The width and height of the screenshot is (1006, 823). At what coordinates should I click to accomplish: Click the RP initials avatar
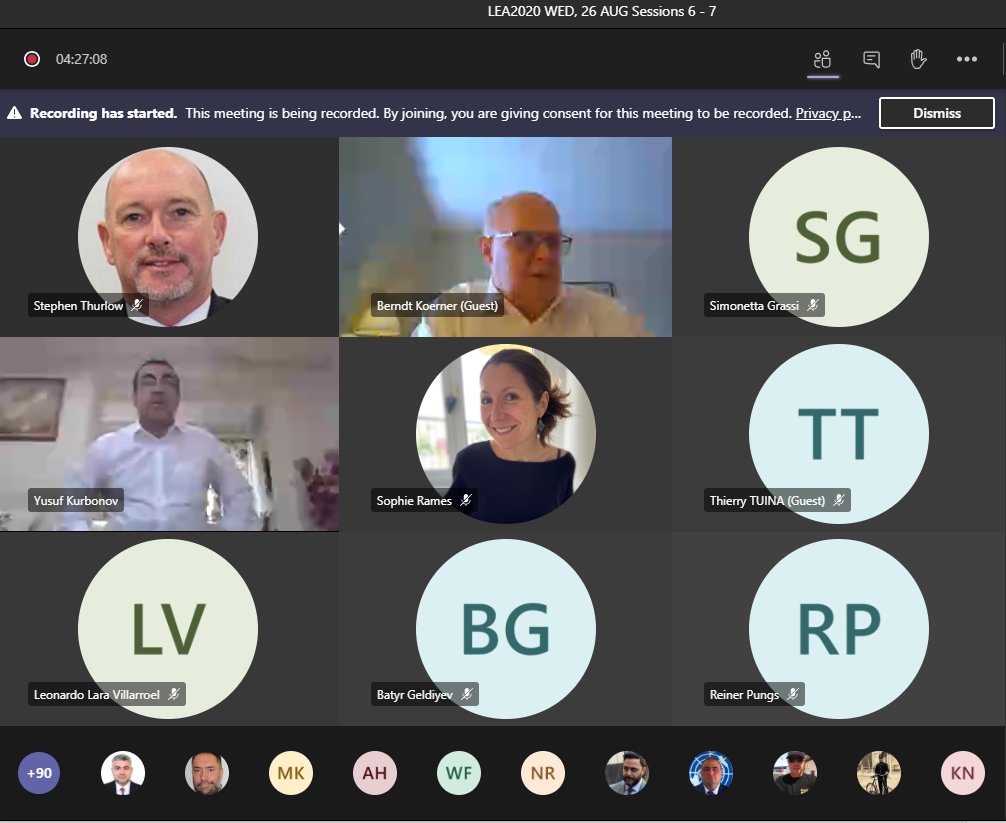point(839,629)
